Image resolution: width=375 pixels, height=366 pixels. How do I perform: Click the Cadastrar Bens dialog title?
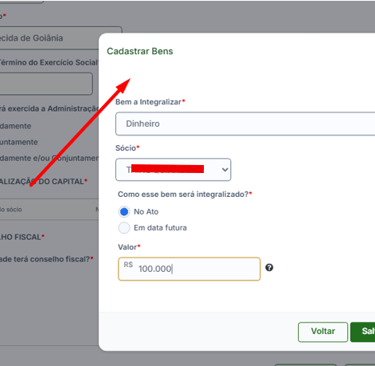pos(140,51)
